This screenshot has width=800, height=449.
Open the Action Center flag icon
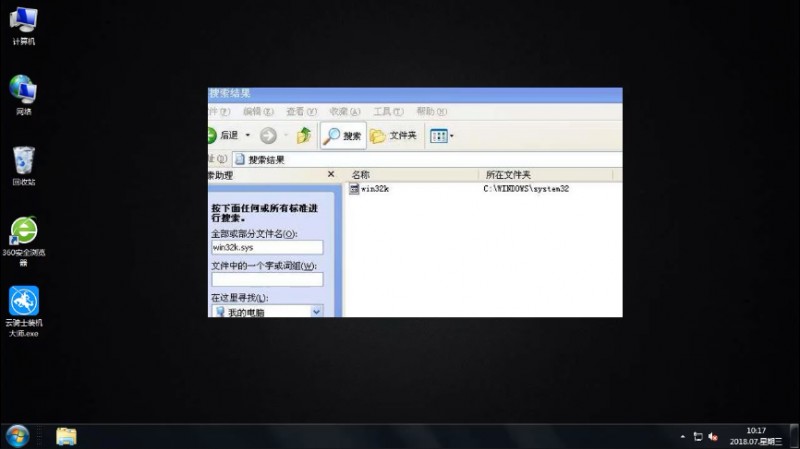click(698, 437)
